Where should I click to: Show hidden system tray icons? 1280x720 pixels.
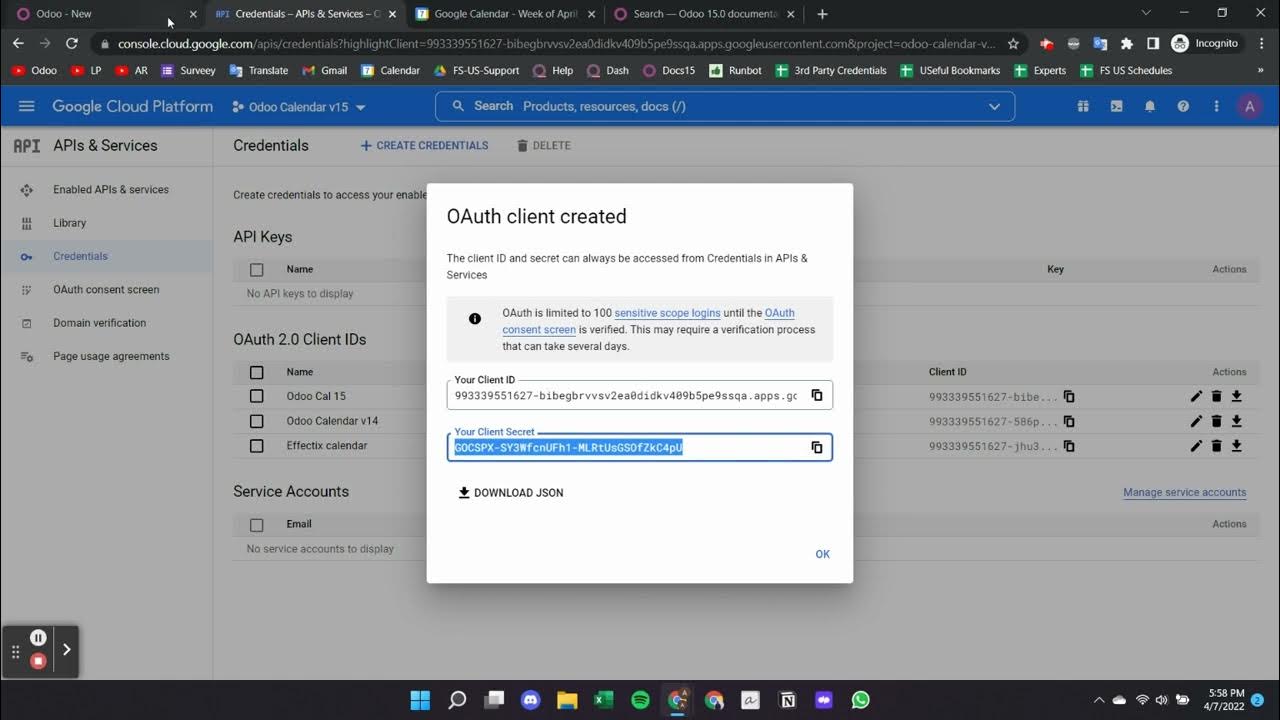pos(1098,700)
